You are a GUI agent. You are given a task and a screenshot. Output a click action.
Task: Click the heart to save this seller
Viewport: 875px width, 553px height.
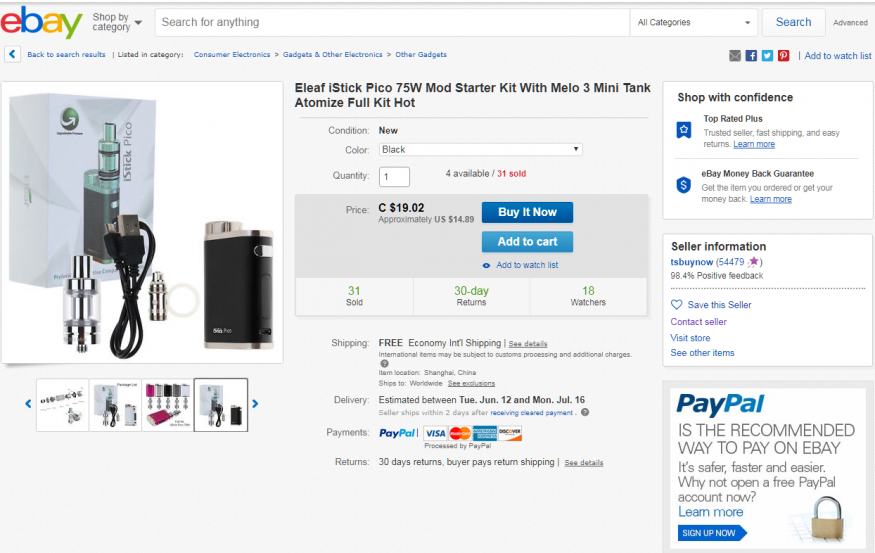coord(676,305)
